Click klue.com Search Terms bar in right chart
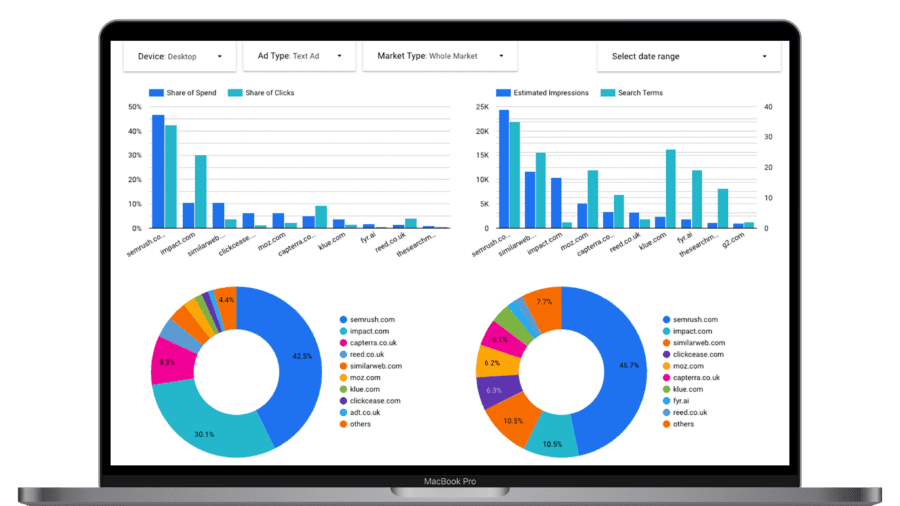Viewport: 900px width, 506px height. (670, 189)
